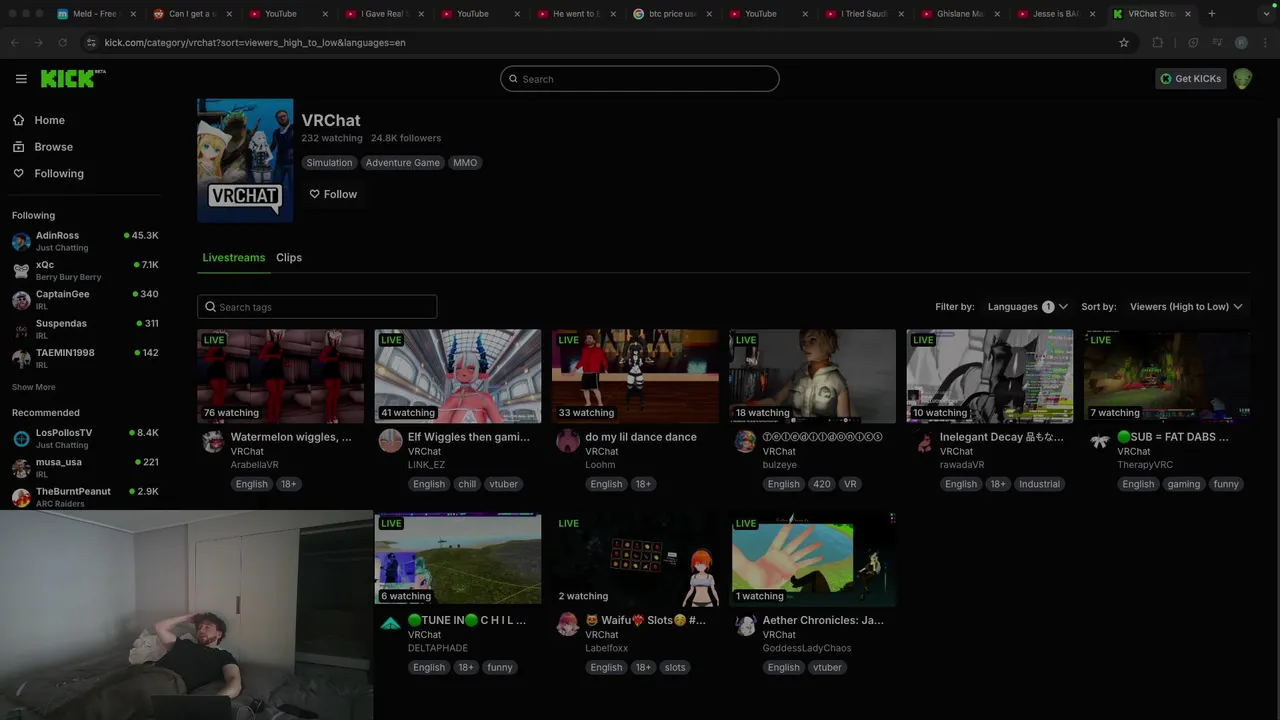Open TAEMIN1998 channel avatar
The width and height of the screenshot is (1280, 720).
click(x=21, y=358)
